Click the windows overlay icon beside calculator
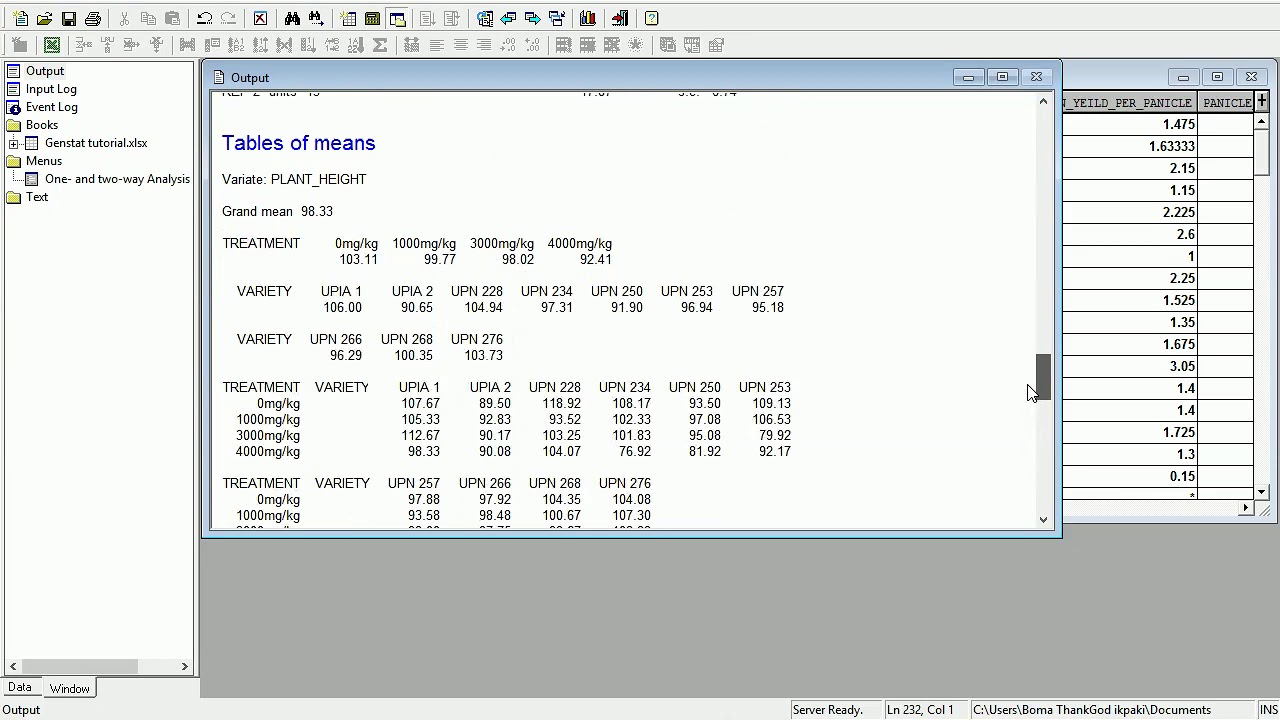1280x720 pixels. tap(396, 18)
